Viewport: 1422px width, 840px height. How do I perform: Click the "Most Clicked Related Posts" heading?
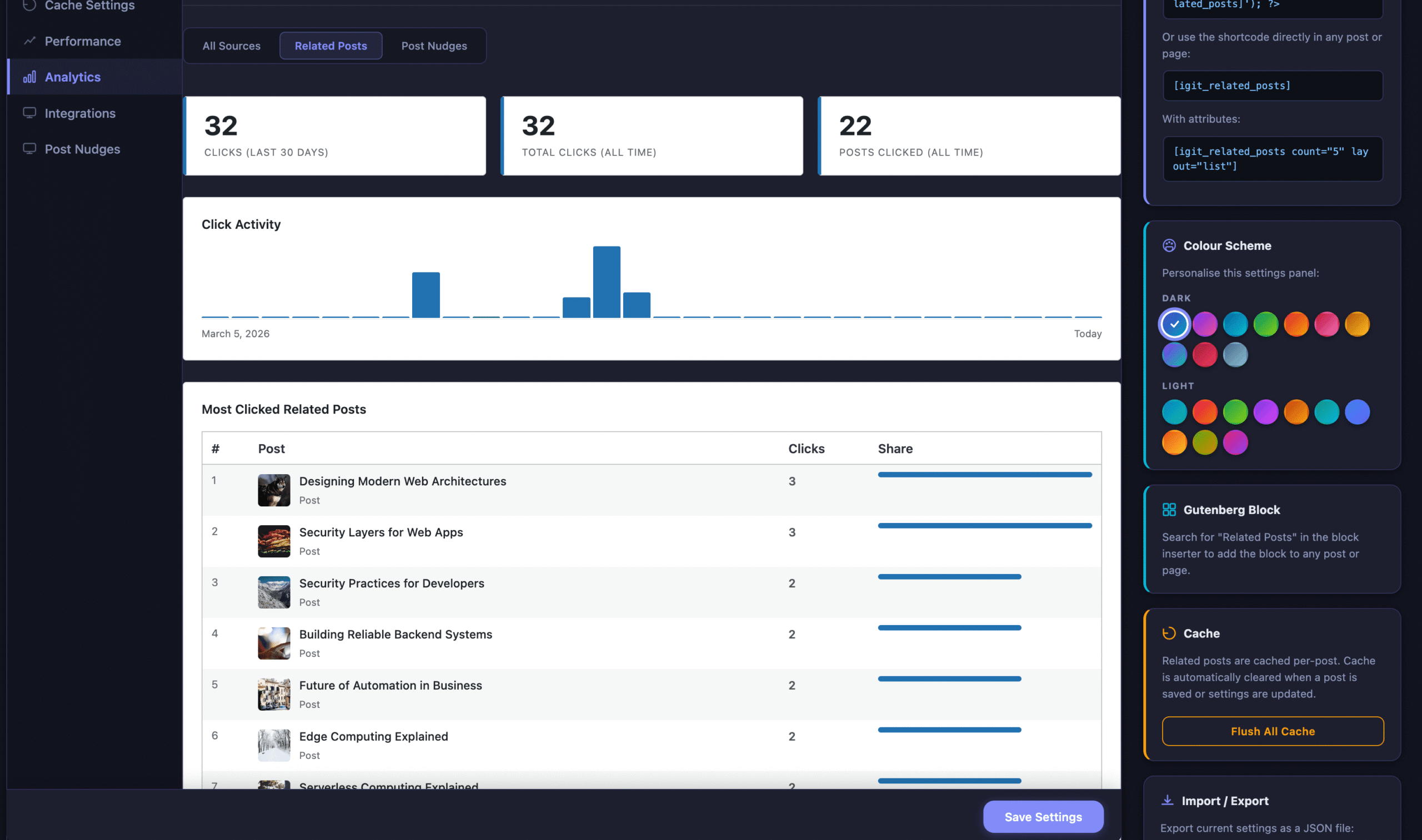(x=284, y=409)
